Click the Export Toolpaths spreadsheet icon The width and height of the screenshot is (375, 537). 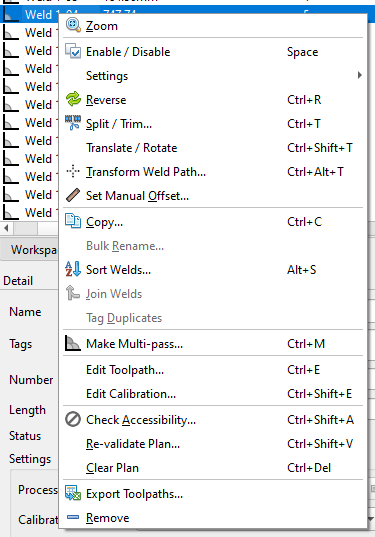[73, 493]
